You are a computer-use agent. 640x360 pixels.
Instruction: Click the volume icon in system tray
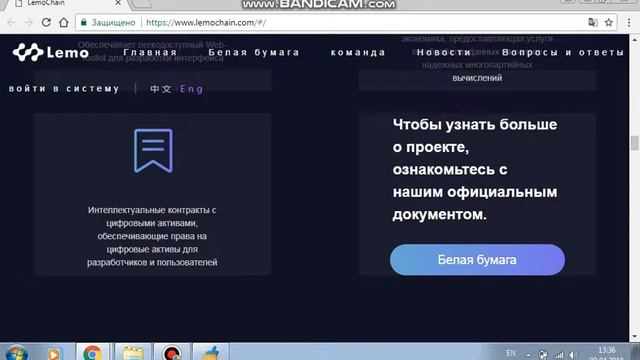573,355
